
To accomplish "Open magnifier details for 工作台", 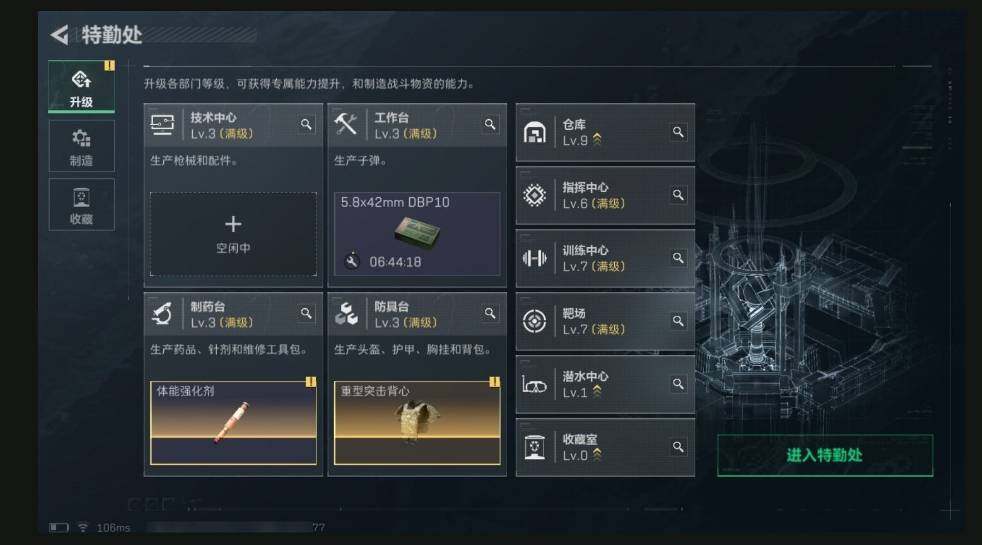I will point(490,124).
